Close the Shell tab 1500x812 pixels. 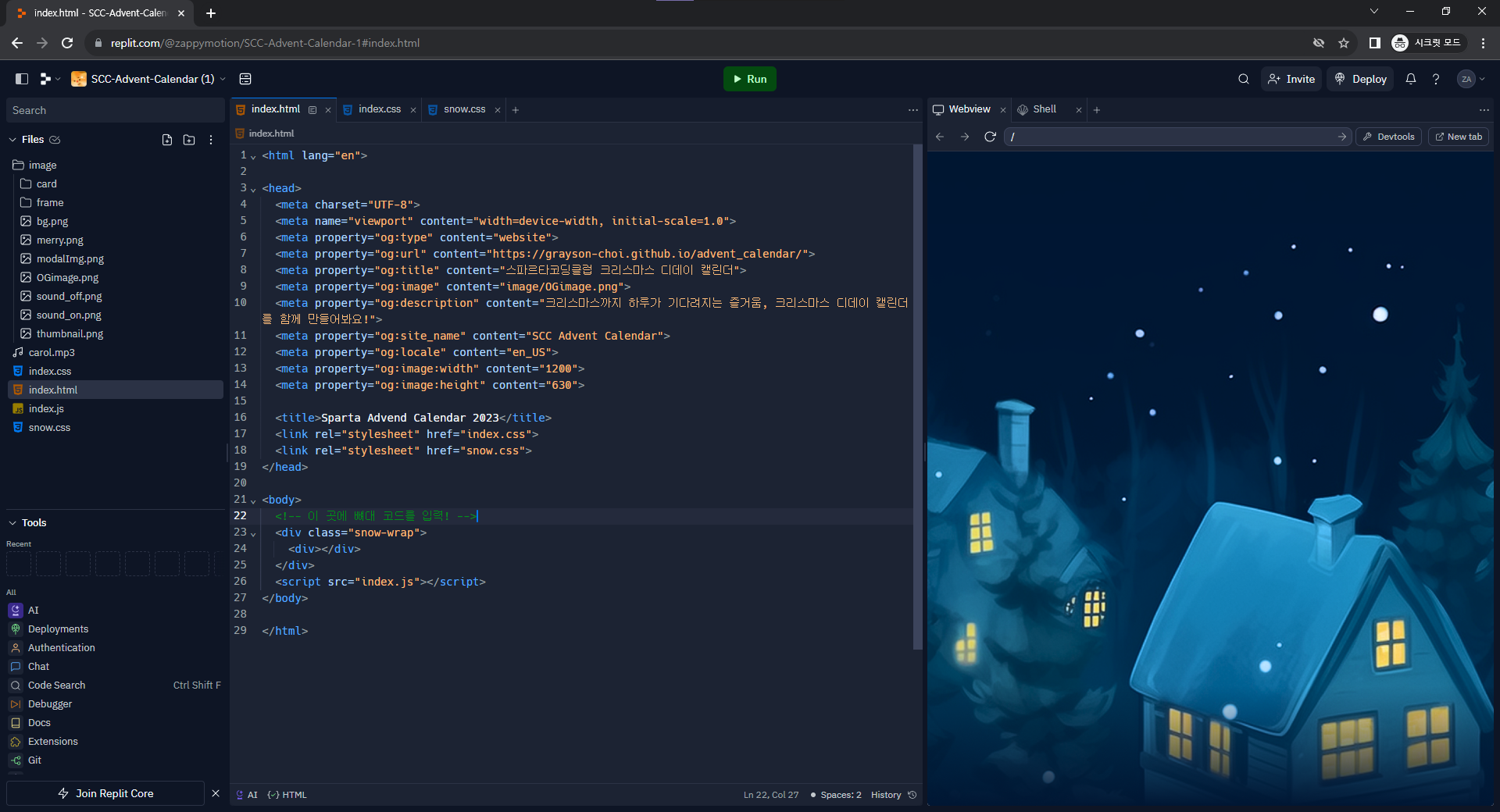pyautogui.click(x=1079, y=110)
